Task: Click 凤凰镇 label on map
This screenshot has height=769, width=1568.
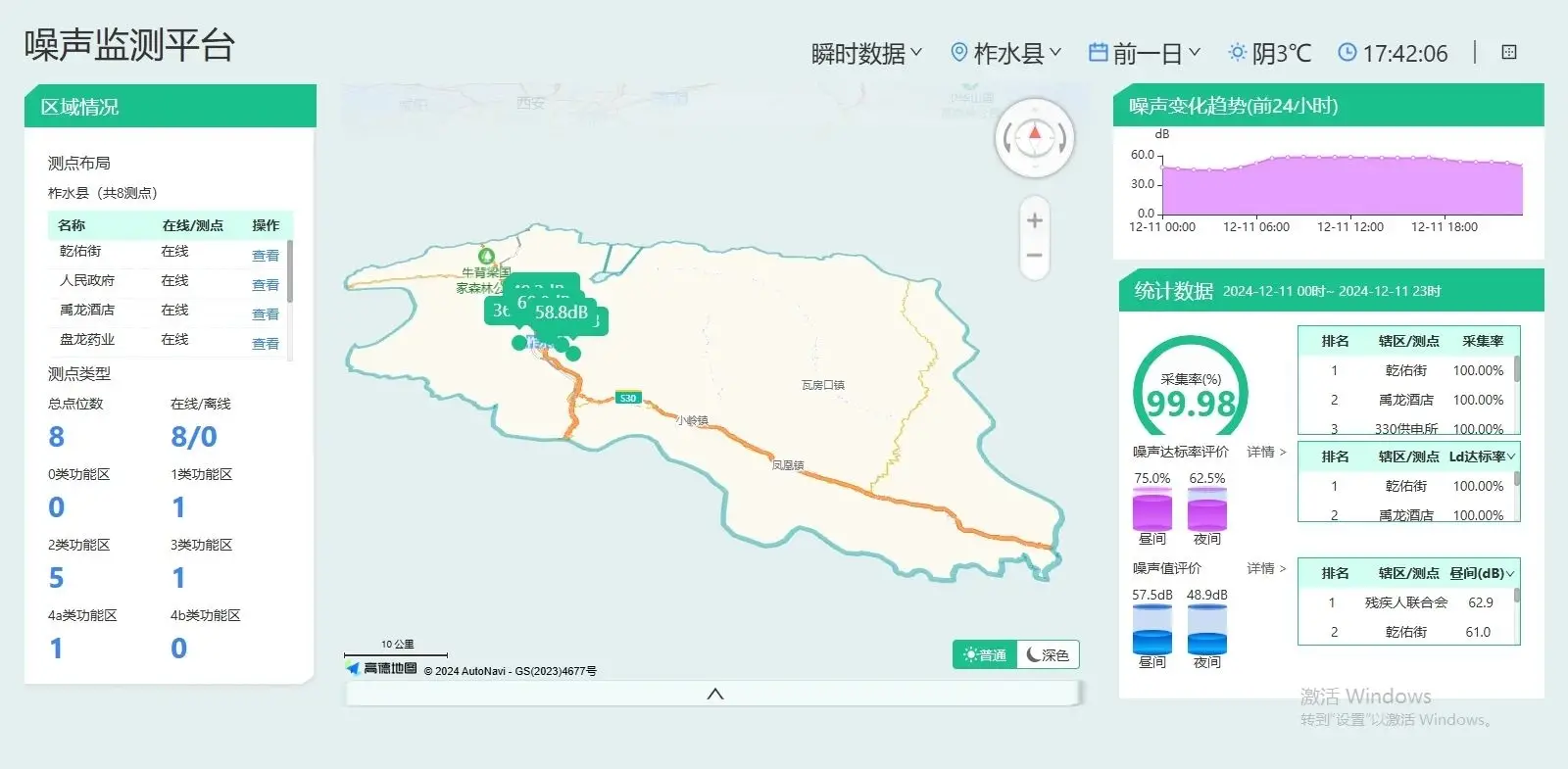Action: [788, 465]
